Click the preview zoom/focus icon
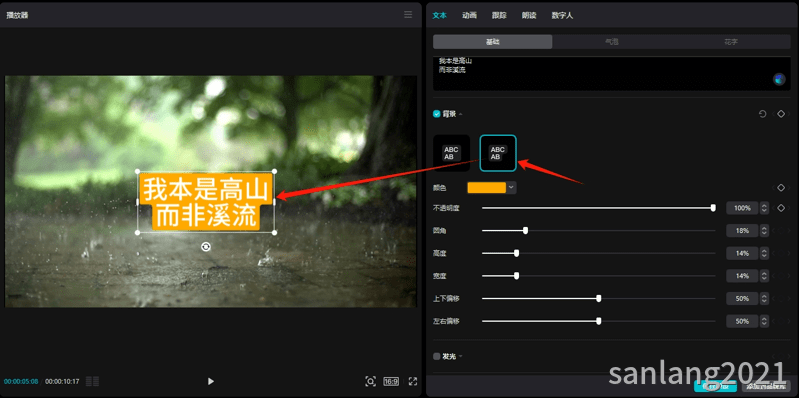The image size is (799, 398). 370,381
